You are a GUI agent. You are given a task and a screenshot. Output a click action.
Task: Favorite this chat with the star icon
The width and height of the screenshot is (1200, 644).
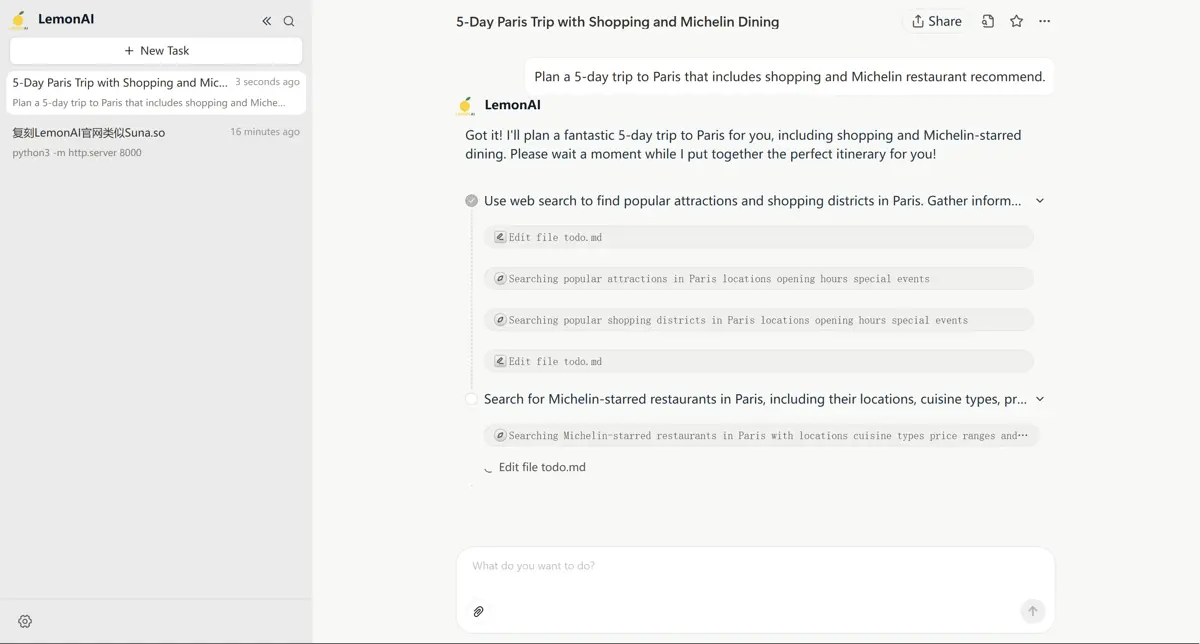click(1016, 21)
